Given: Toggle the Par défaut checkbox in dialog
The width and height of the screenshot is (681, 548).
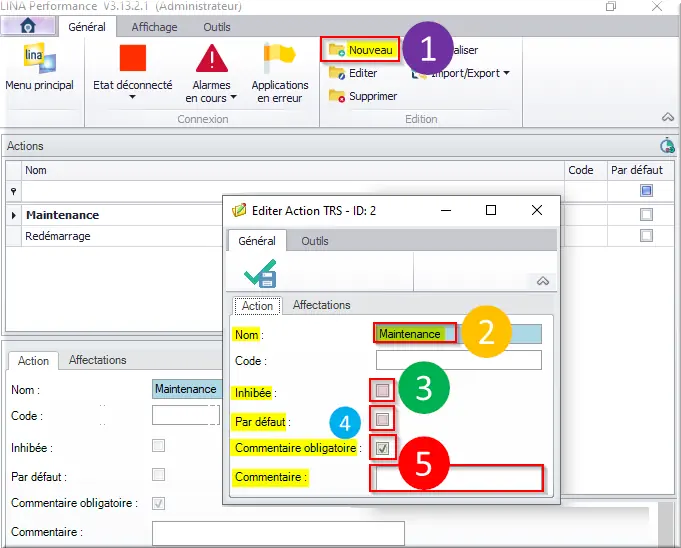Looking at the screenshot, I should [383, 418].
